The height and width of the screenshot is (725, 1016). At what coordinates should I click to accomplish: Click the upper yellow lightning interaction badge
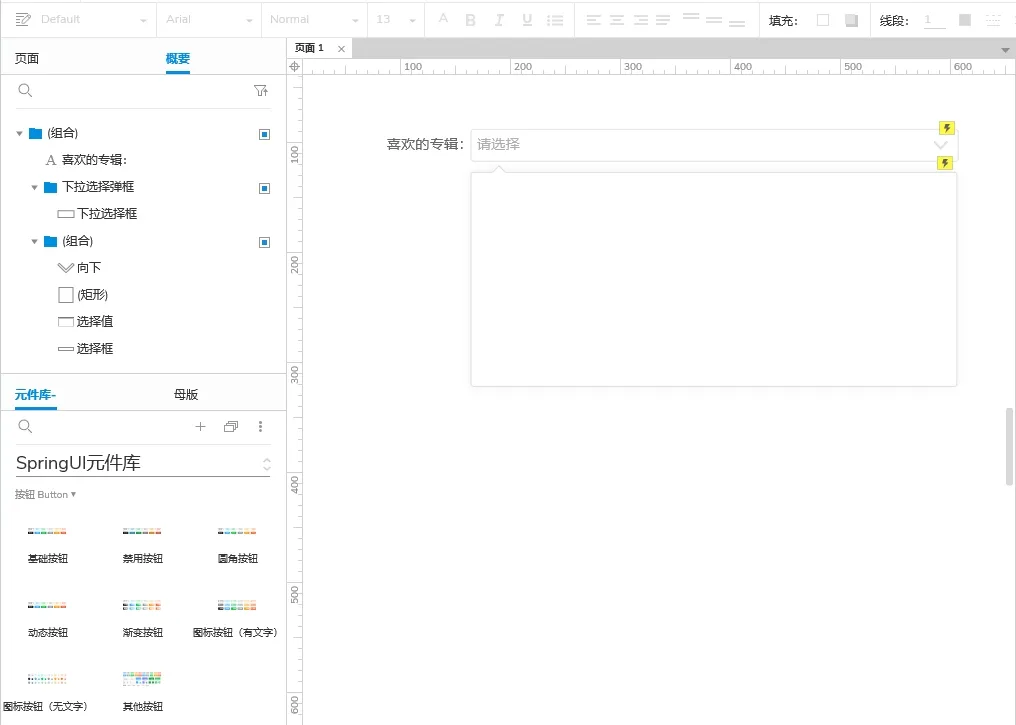(947, 128)
